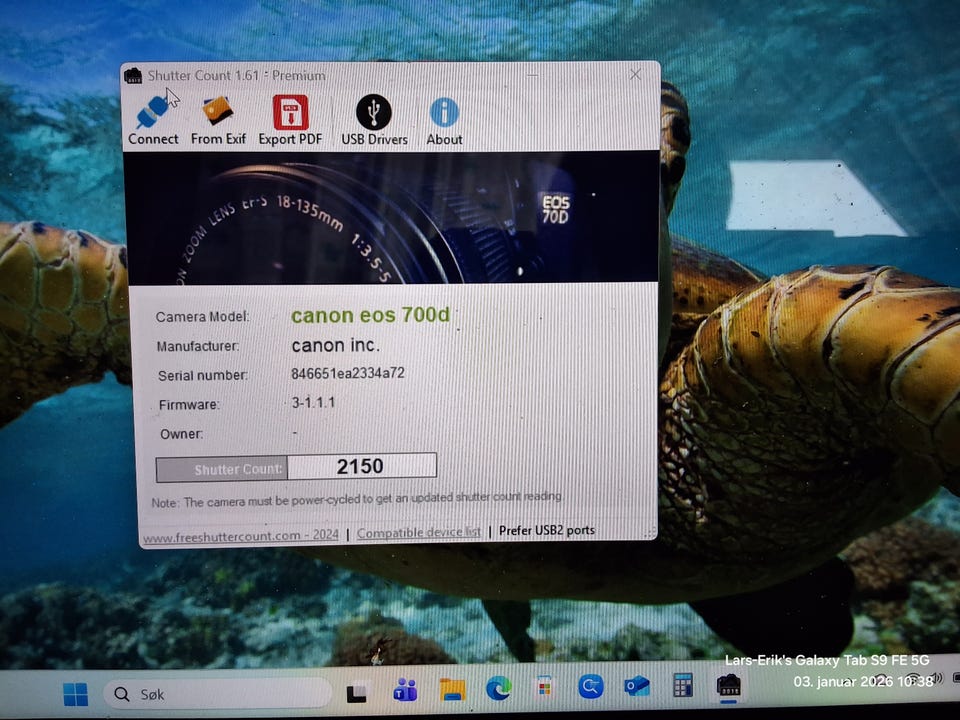
Task: Click the Shutter Count taskbar icon
Action: click(729, 685)
